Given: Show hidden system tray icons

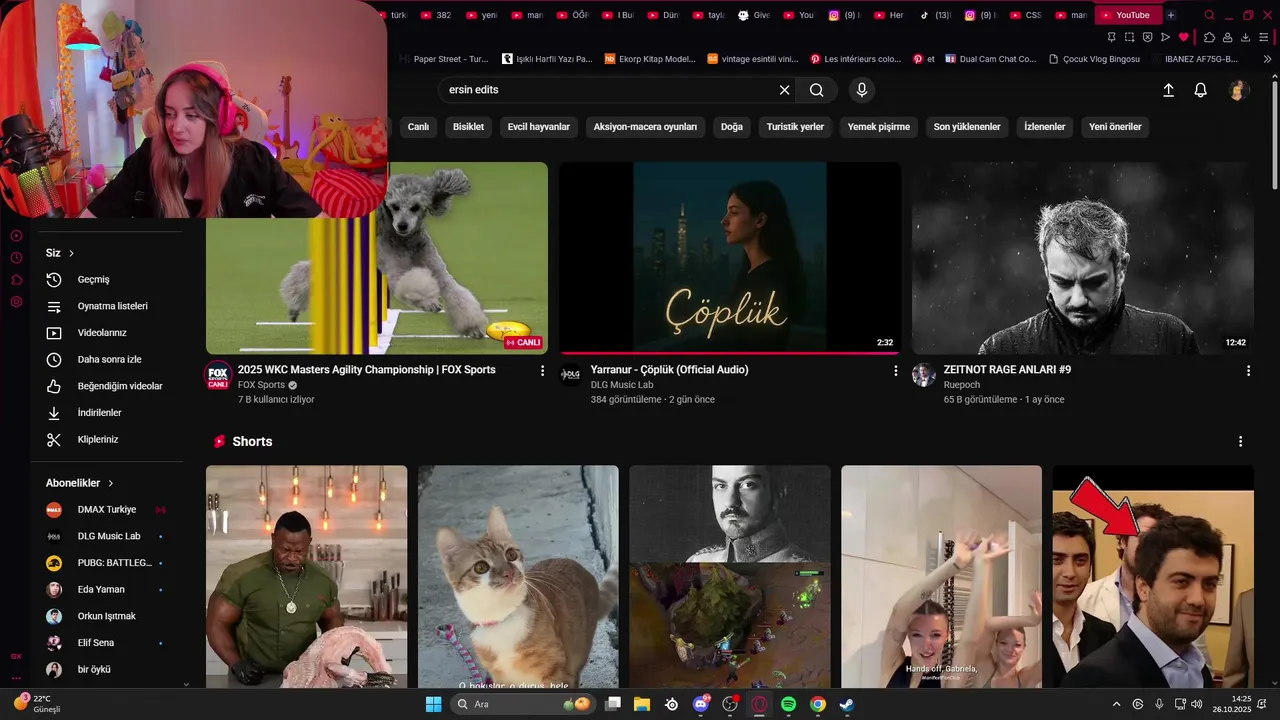Looking at the screenshot, I should 1116,704.
